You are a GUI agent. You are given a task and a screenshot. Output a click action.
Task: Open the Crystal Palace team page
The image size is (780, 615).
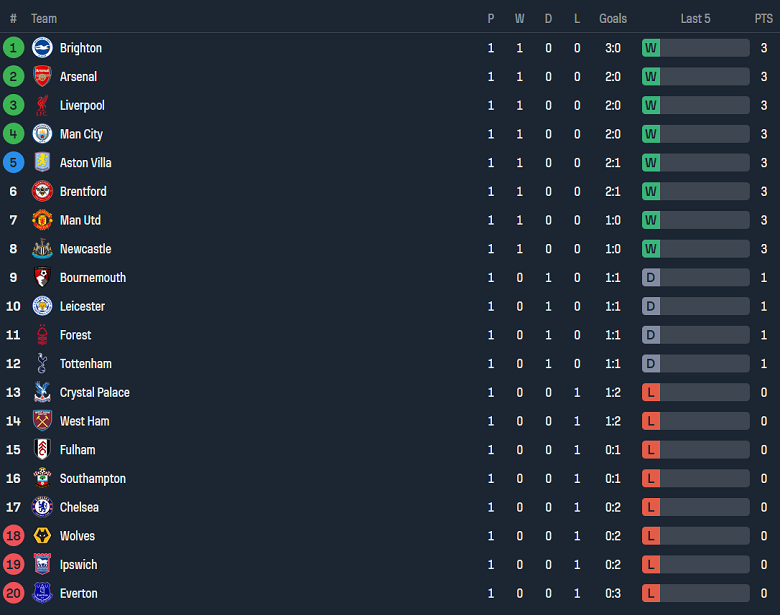94,393
